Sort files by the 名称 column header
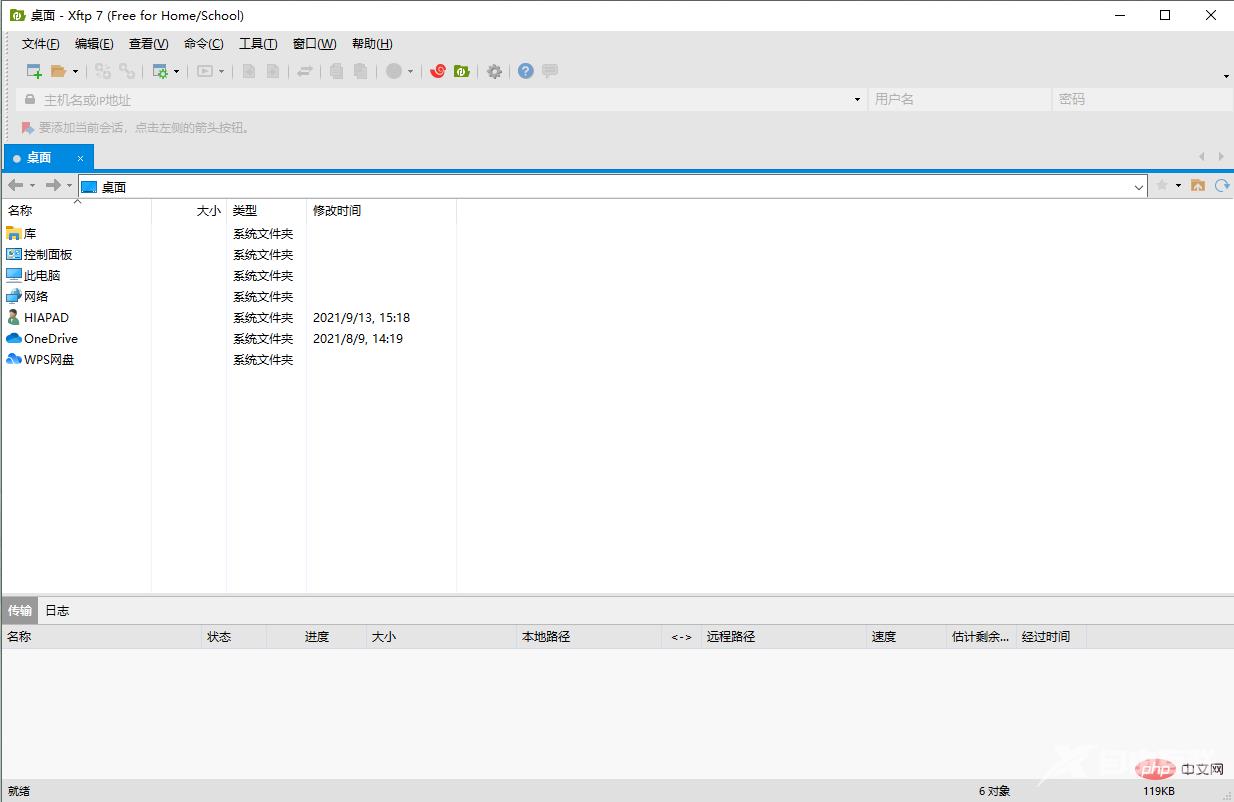The width and height of the screenshot is (1234, 802). tap(20, 210)
